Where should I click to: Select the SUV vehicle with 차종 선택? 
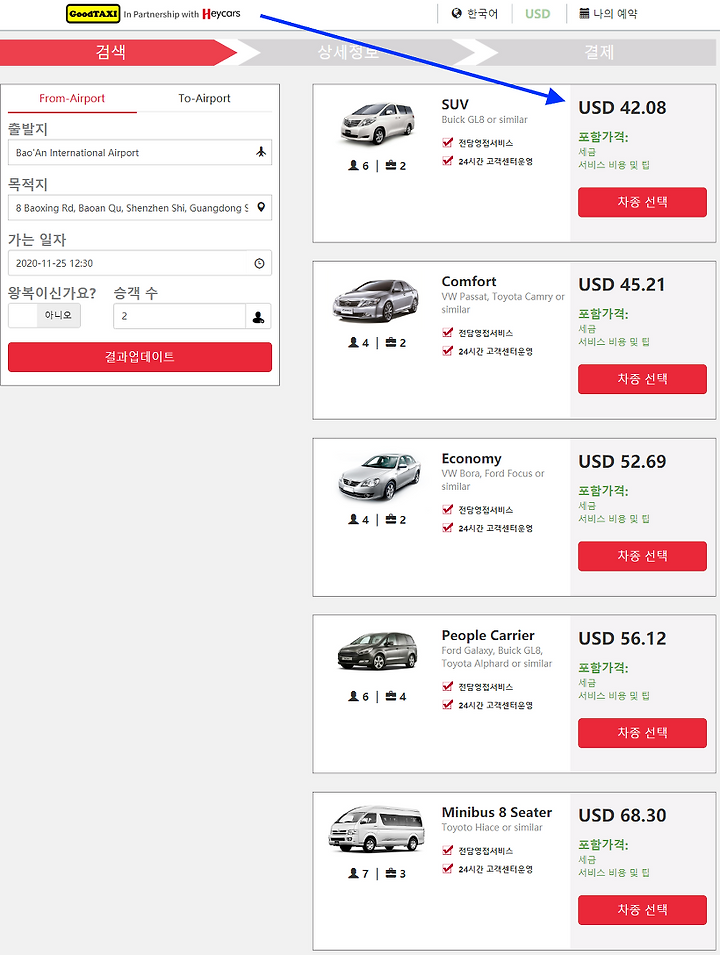tap(642, 202)
